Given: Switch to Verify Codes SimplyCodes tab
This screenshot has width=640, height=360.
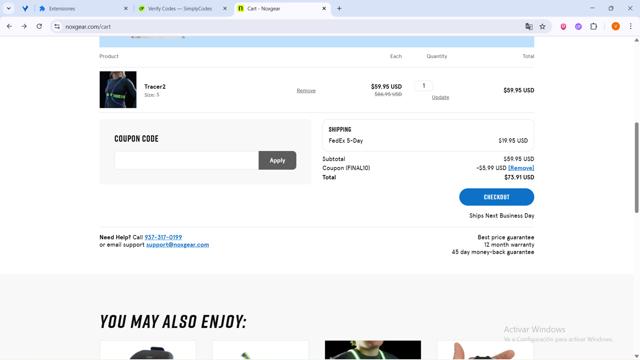Looking at the screenshot, I should coord(183,9).
